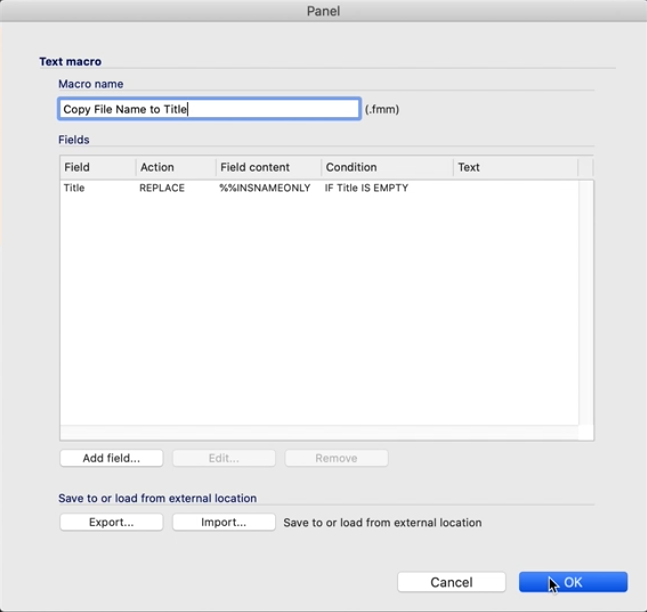This screenshot has width=647, height=612.
Task: Click the Action column header
Action: 174,167
